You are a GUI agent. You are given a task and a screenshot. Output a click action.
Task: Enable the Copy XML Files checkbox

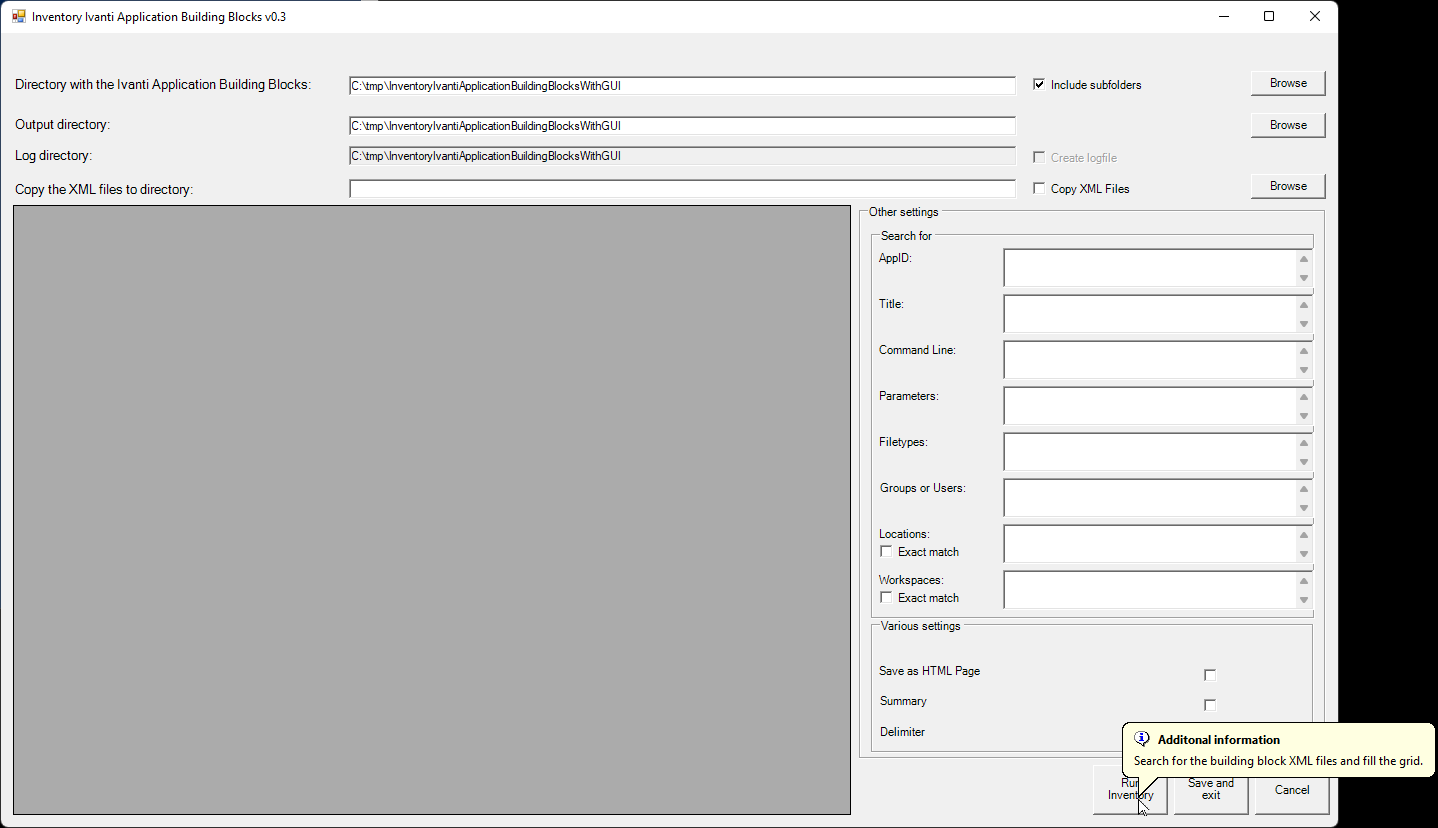pos(1039,189)
